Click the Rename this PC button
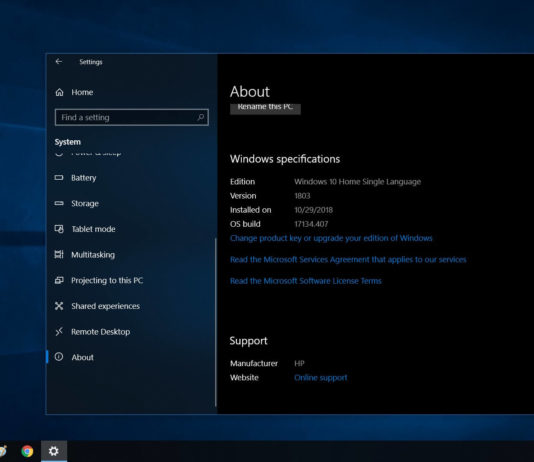 pyautogui.click(x=265, y=108)
